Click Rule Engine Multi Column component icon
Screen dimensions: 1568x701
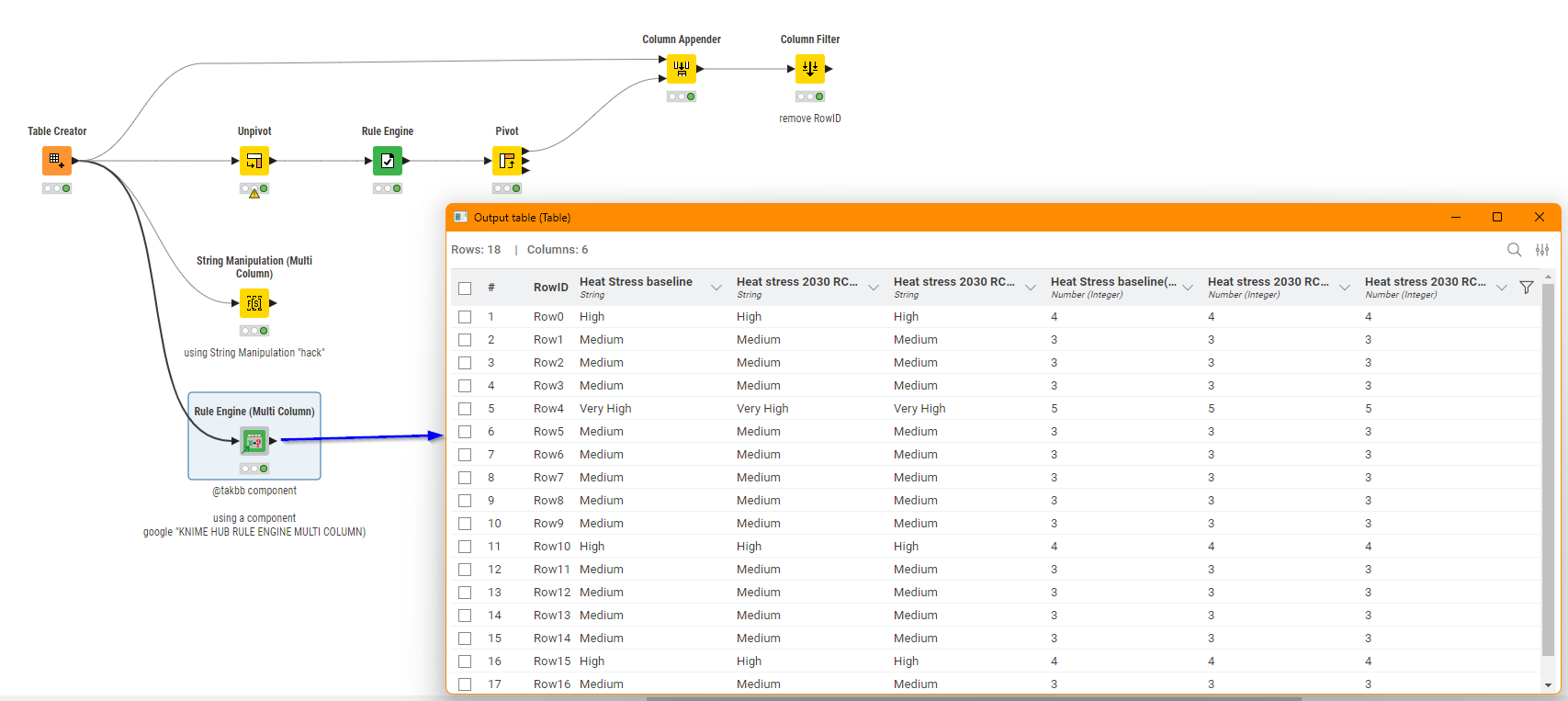coord(254,441)
